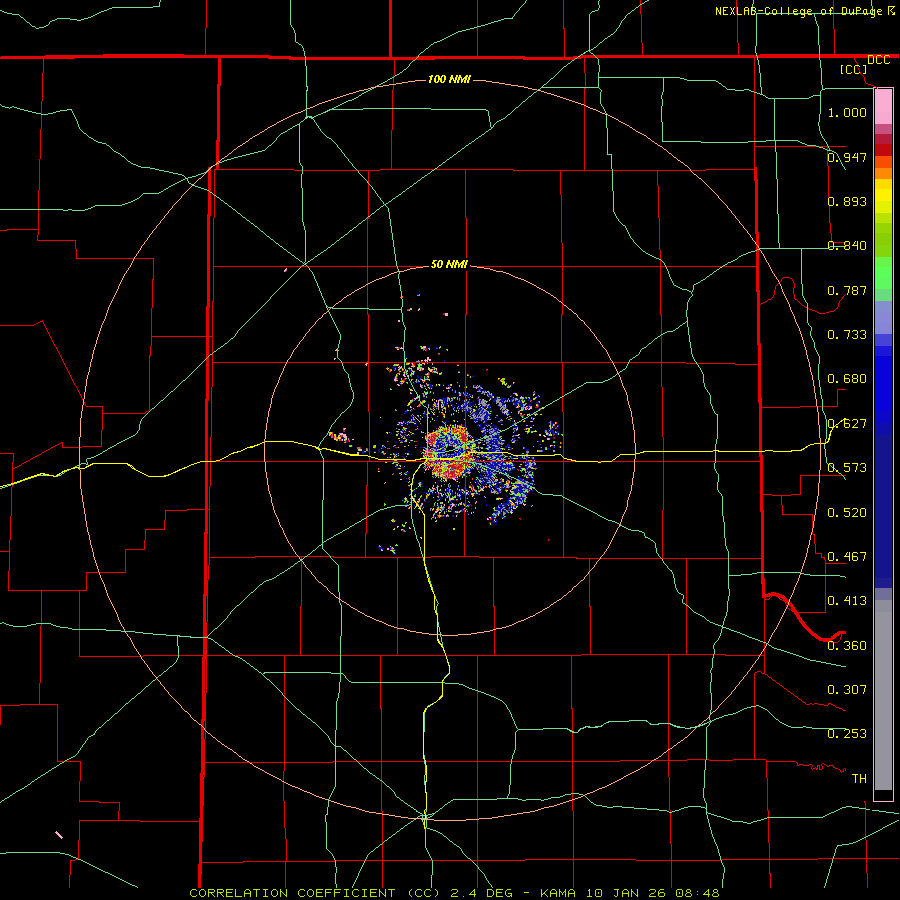Click the 0.627 legend value

pos(847,423)
